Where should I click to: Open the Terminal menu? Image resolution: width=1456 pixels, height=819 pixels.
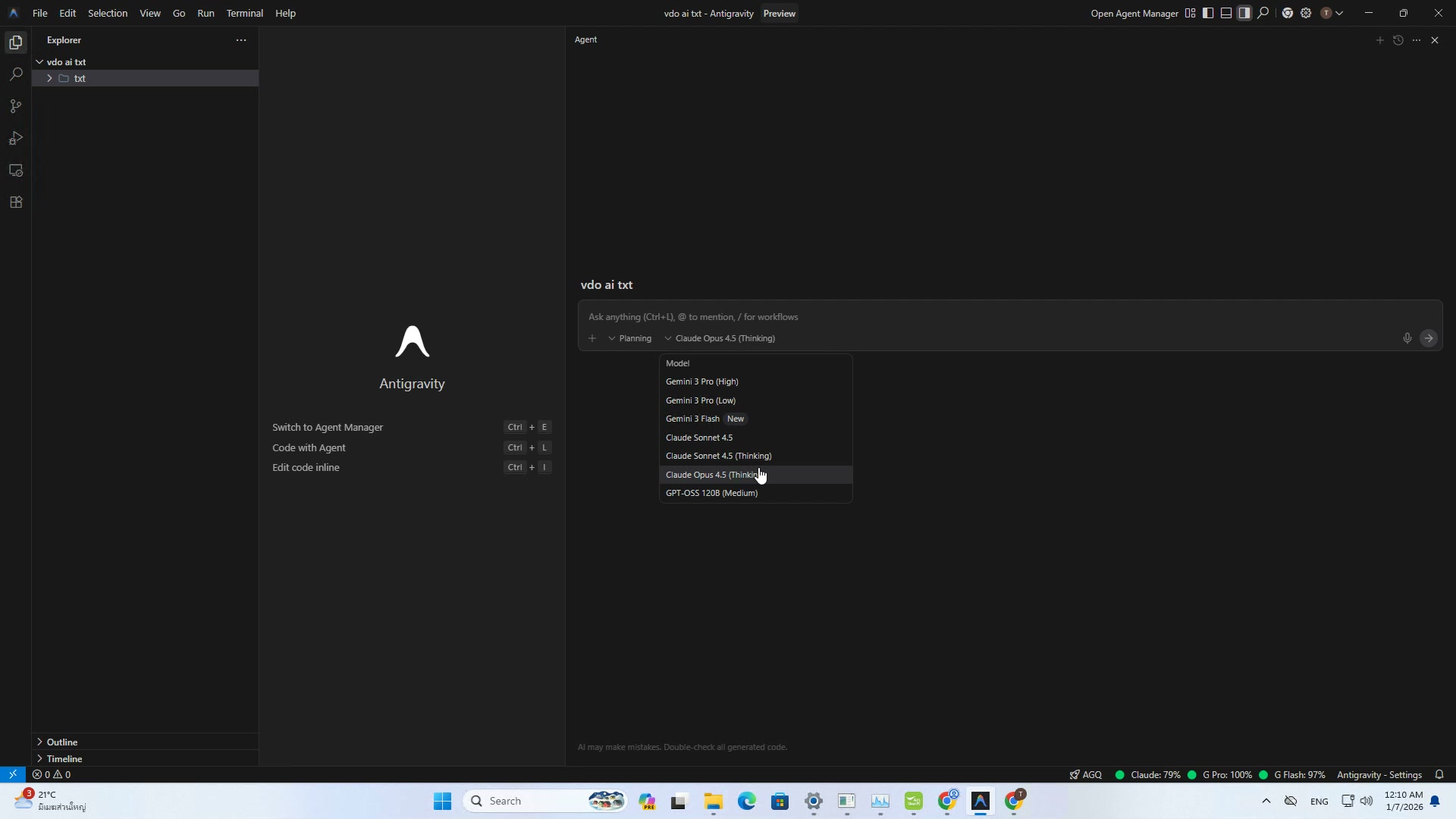244,13
